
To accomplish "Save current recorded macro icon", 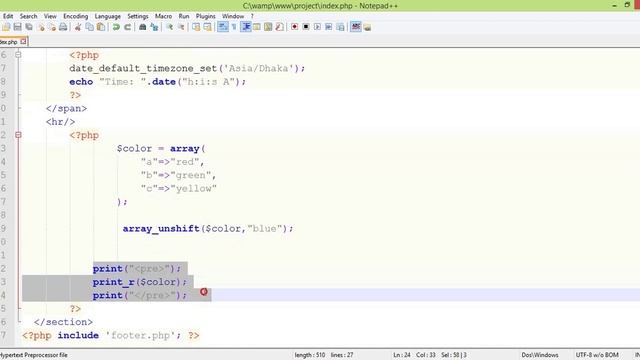I will [x=340, y=27].
